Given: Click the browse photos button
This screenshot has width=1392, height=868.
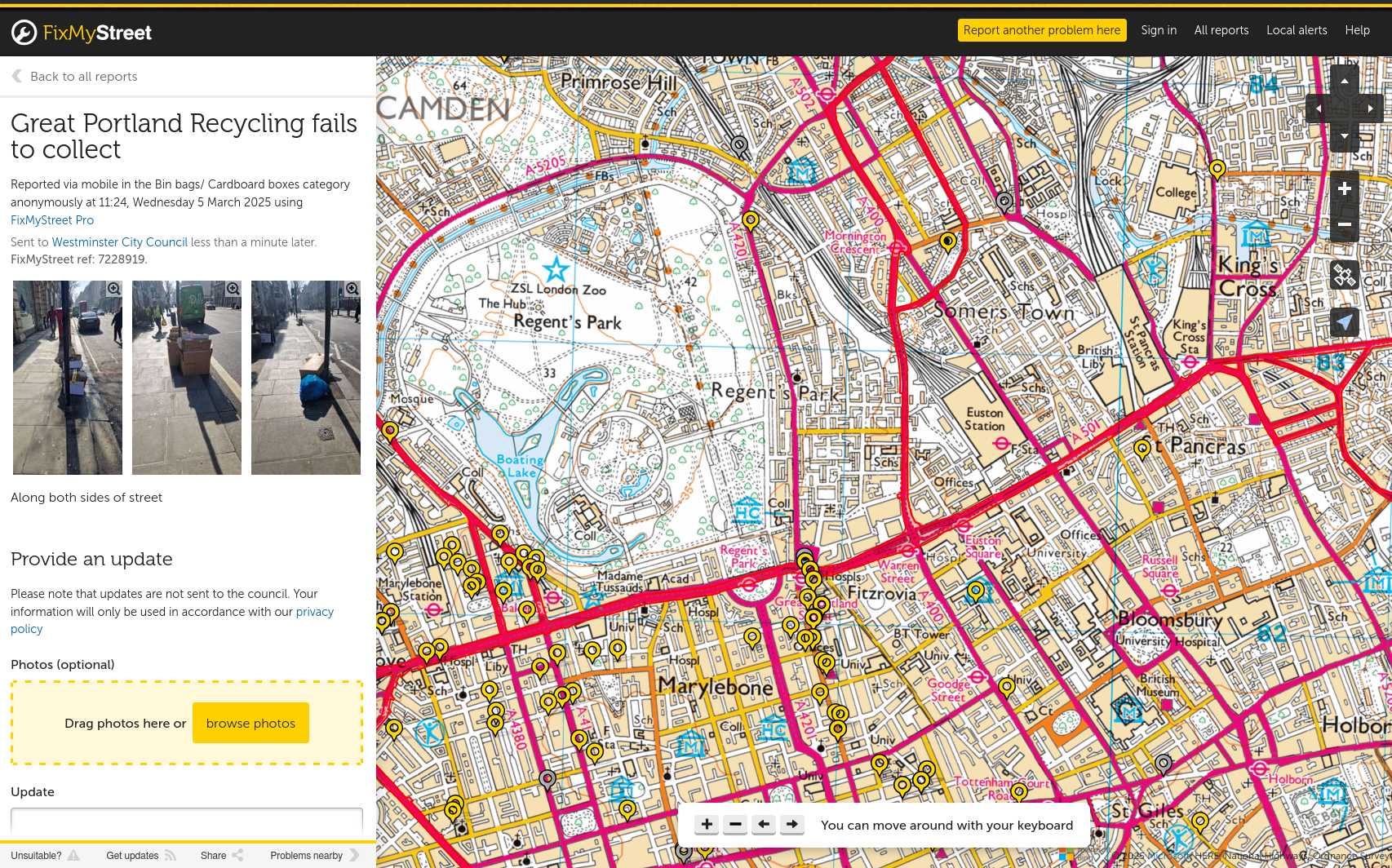Looking at the screenshot, I should pyautogui.click(x=250, y=723).
